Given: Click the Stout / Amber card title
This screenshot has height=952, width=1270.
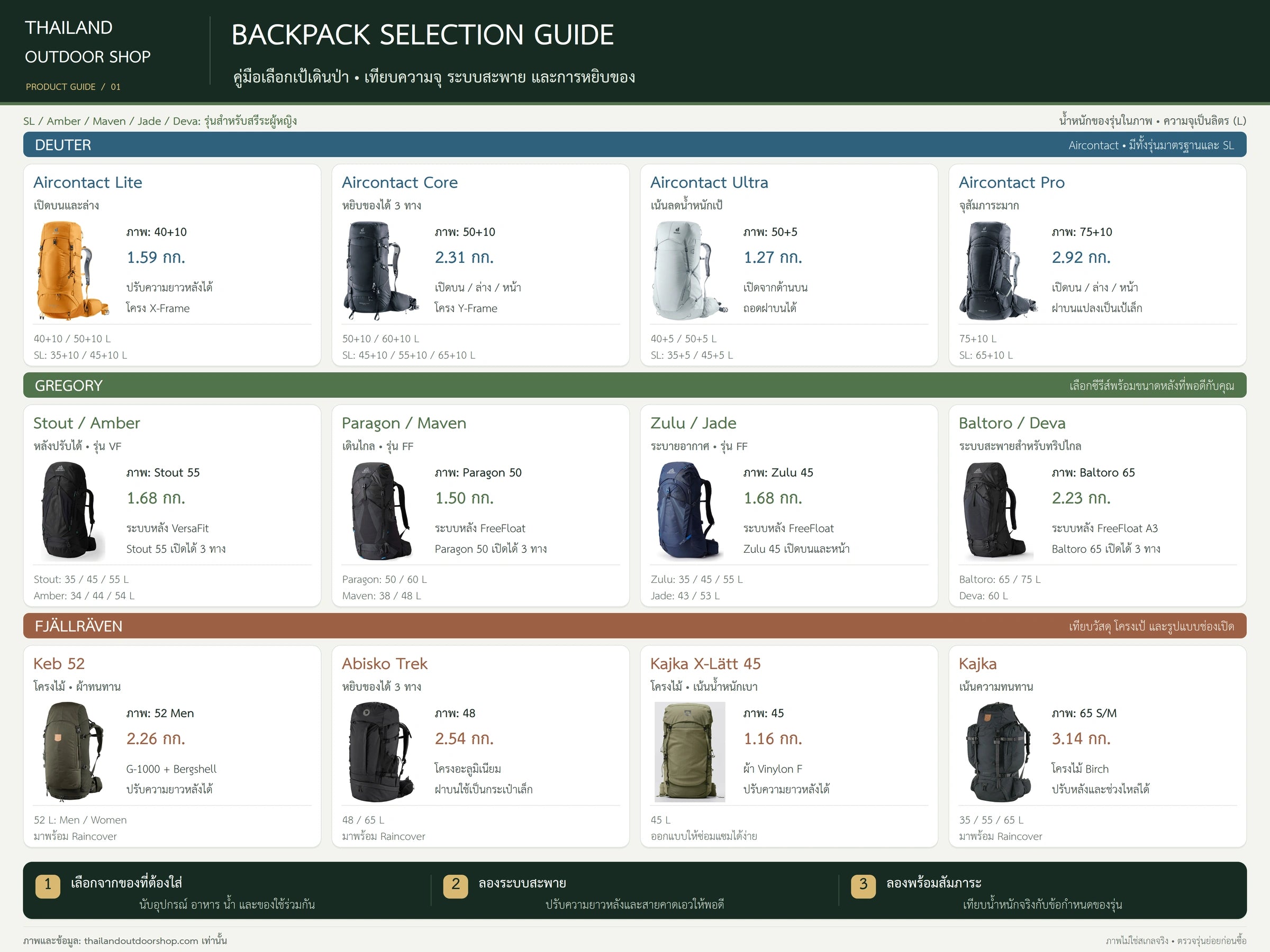Looking at the screenshot, I should tap(87, 423).
